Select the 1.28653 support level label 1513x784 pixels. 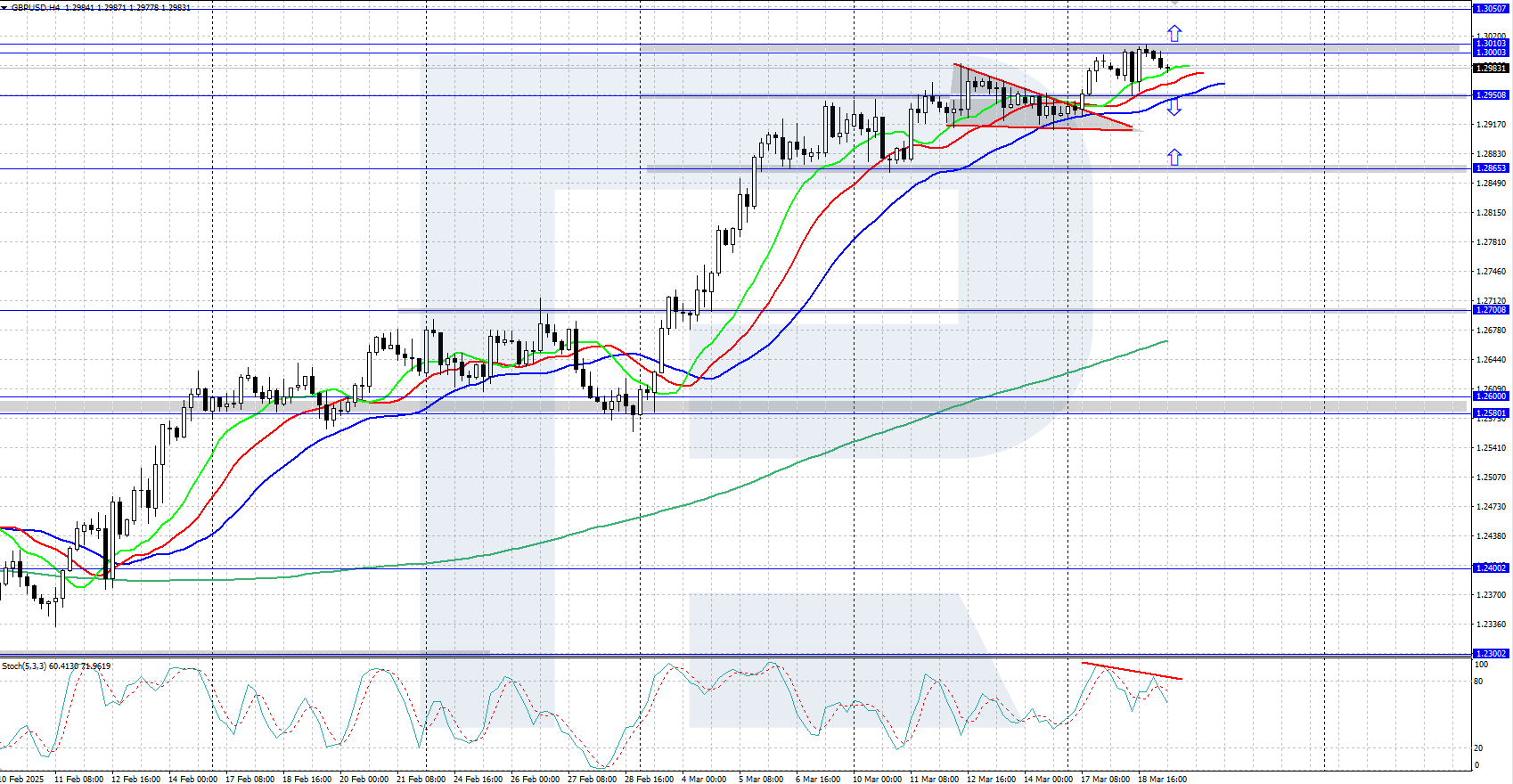pyautogui.click(x=1490, y=168)
